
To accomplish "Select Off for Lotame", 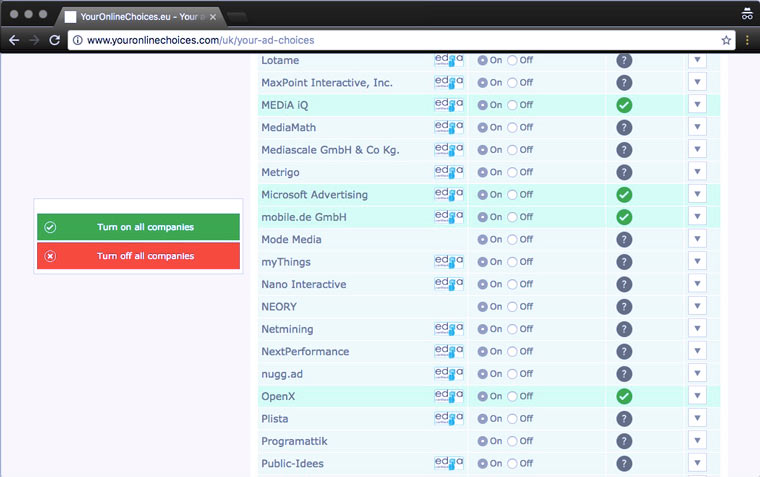I will pos(512,61).
